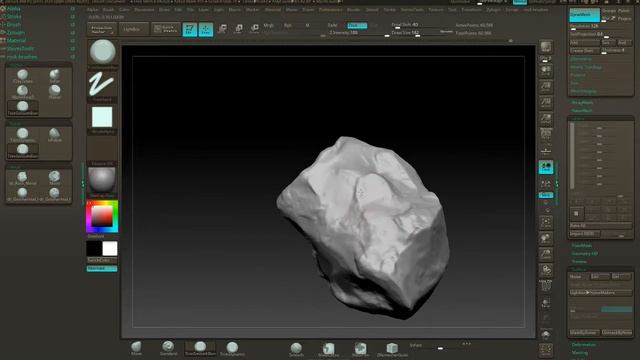Select hPolish brush in second left panel
640x360 pixels.
tap(54, 135)
